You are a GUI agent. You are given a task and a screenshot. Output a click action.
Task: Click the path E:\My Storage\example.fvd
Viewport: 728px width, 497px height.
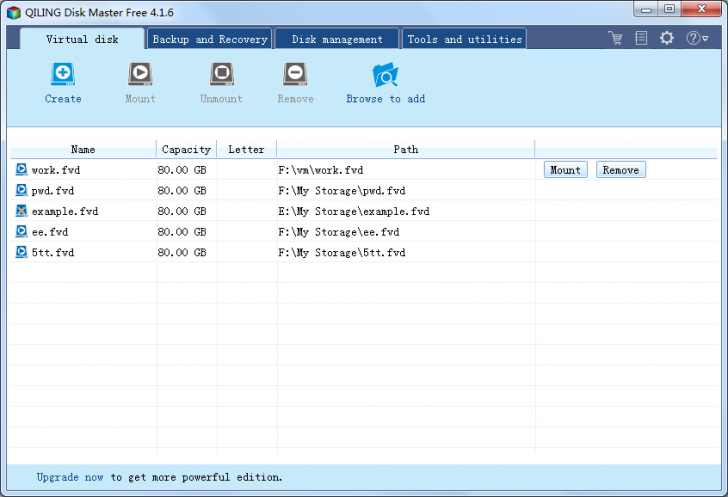click(x=354, y=211)
